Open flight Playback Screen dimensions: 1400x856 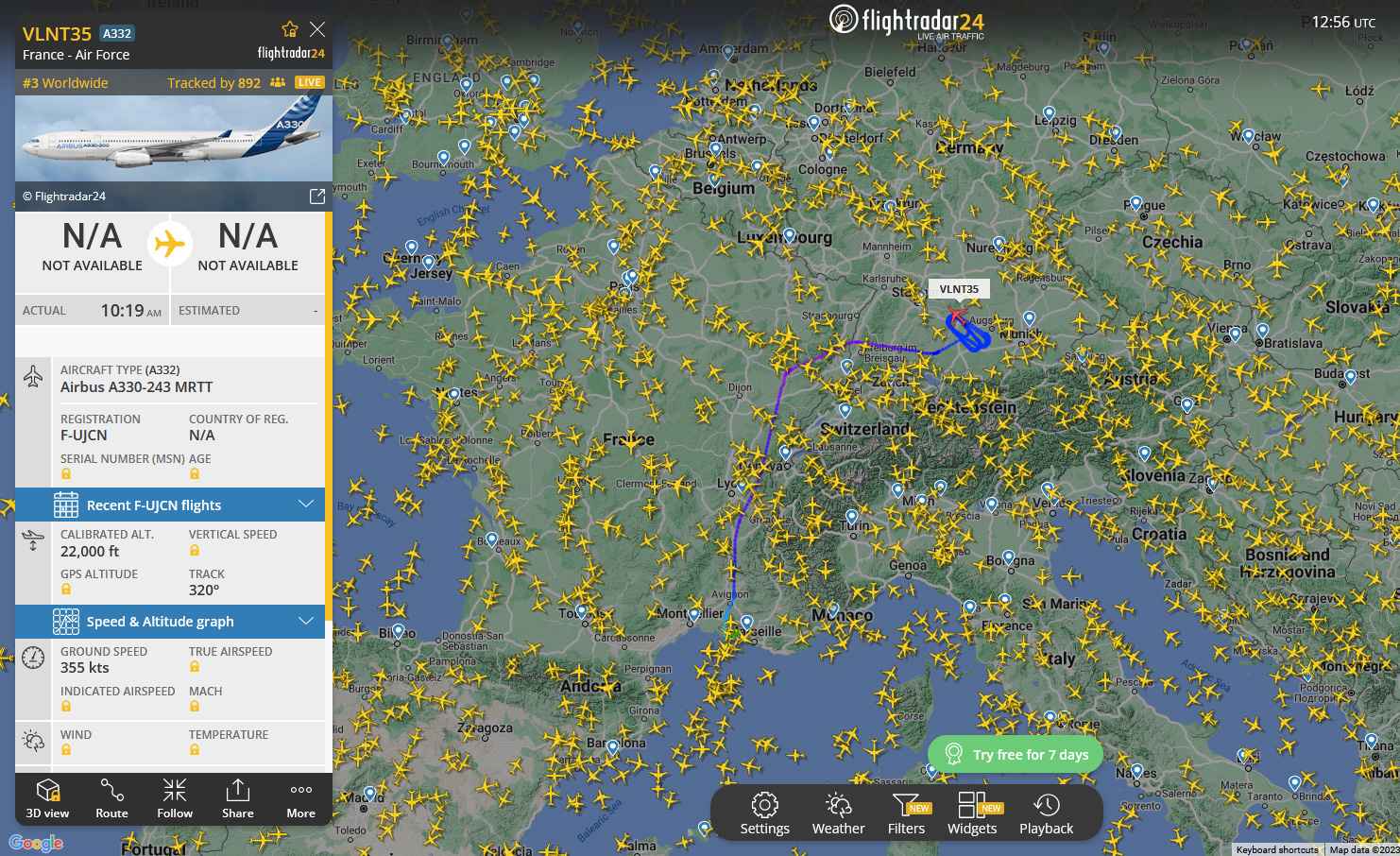1046,813
